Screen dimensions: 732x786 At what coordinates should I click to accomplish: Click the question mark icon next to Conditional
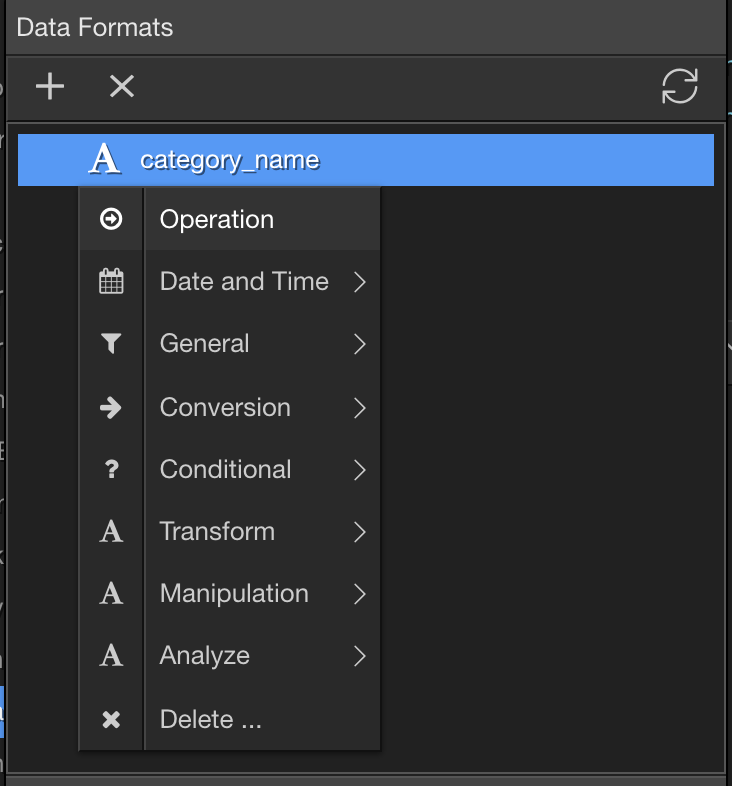coord(111,470)
